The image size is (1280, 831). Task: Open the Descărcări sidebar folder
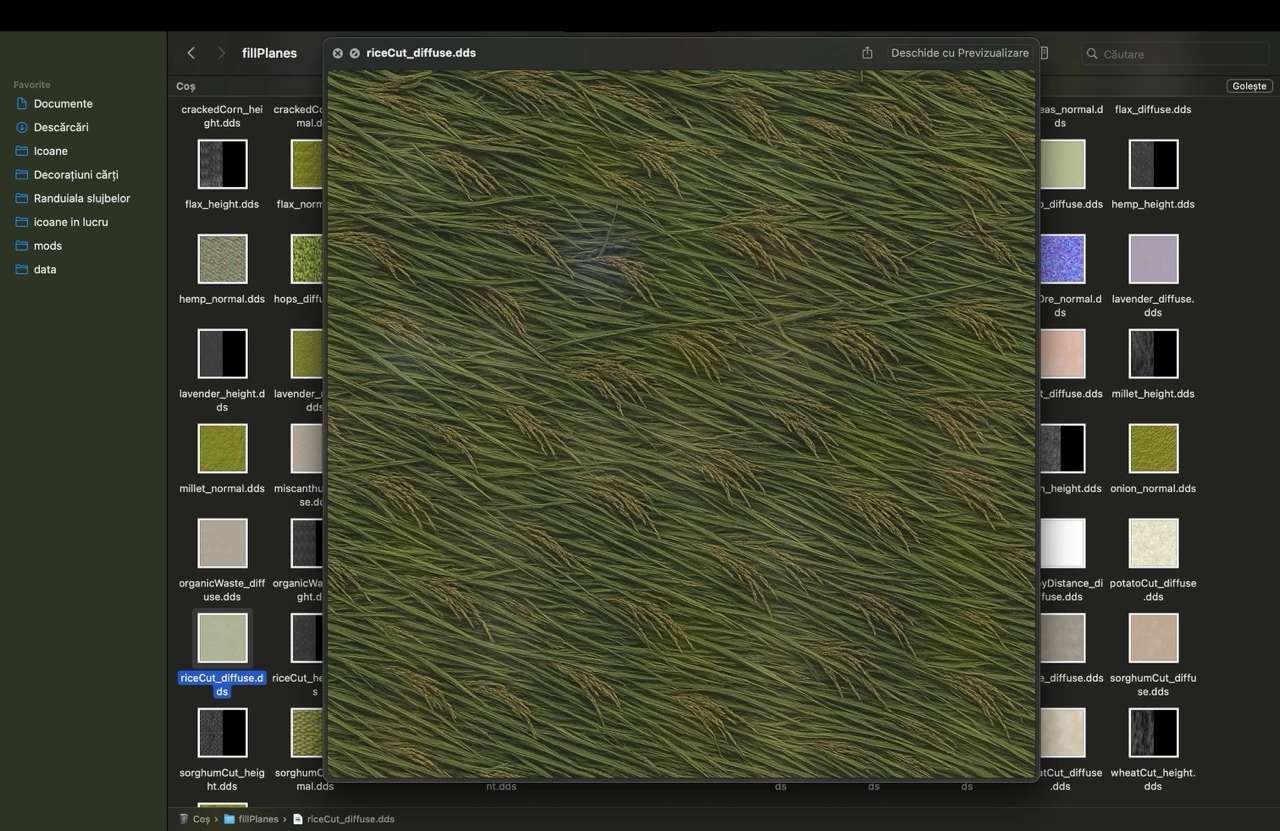[61, 128]
